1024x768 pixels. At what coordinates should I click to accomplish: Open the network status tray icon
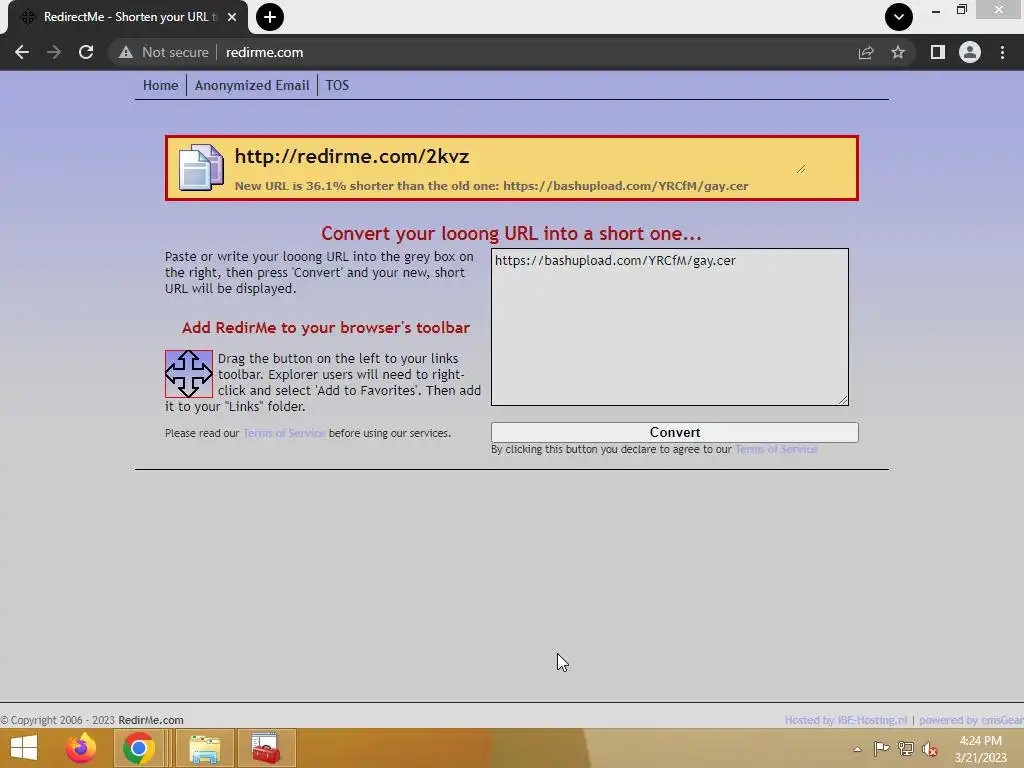(x=906, y=748)
